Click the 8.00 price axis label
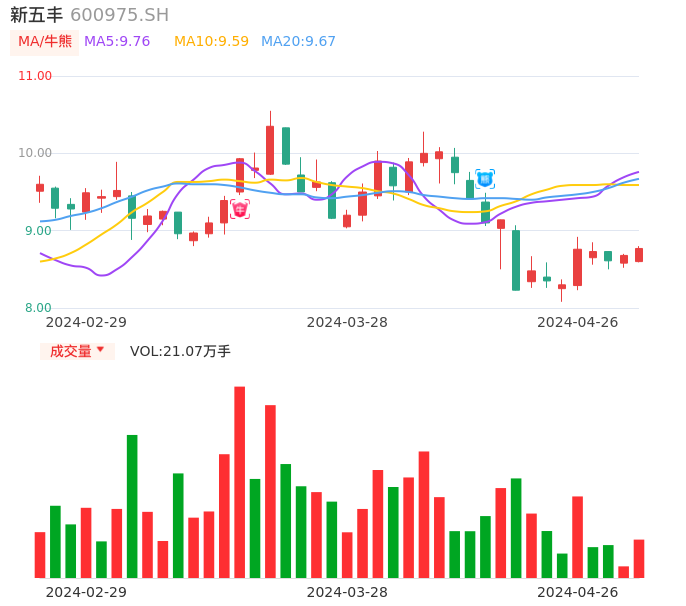The width and height of the screenshot is (686, 606). [38, 308]
